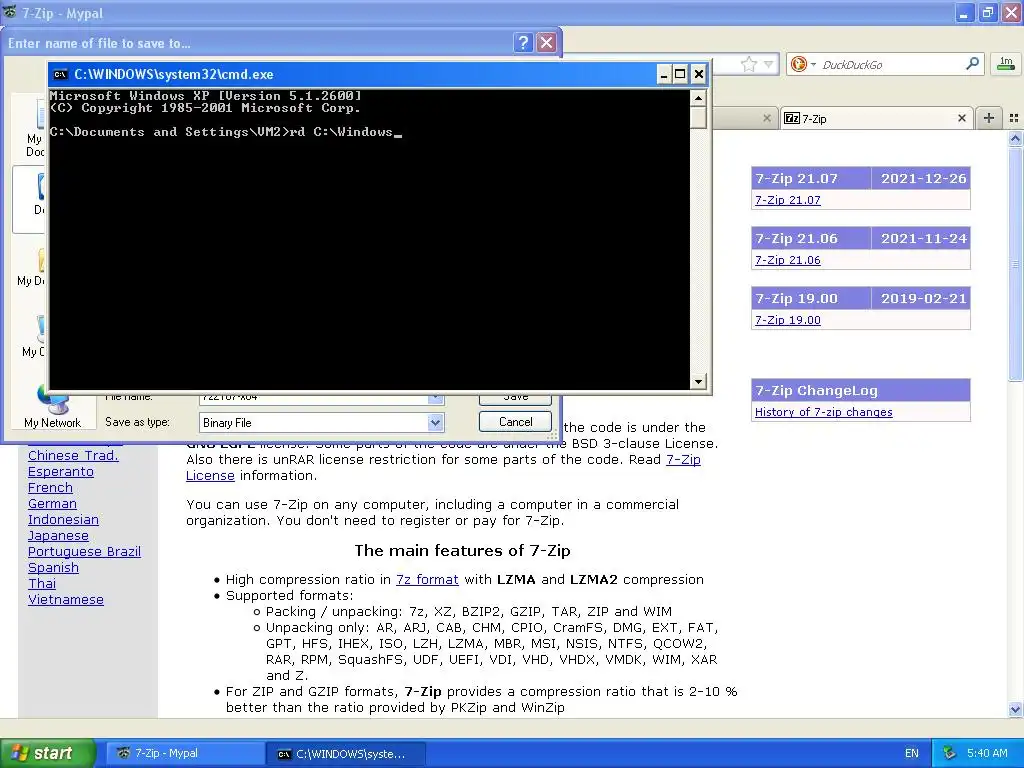This screenshot has height=768, width=1024.
Task: Click cmd window scrollbar down arrow
Action: point(698,381)
